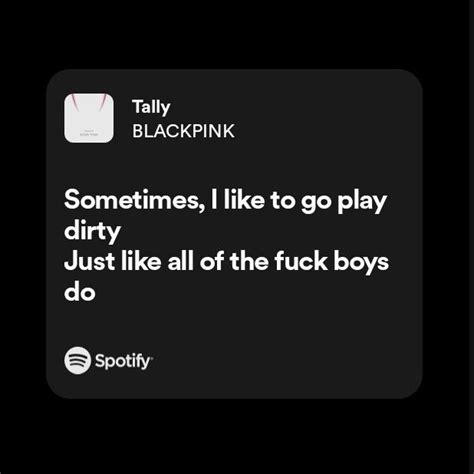Click the lyric word "go"
Viewport: 474px width, 474px height.
coord(316,203)
